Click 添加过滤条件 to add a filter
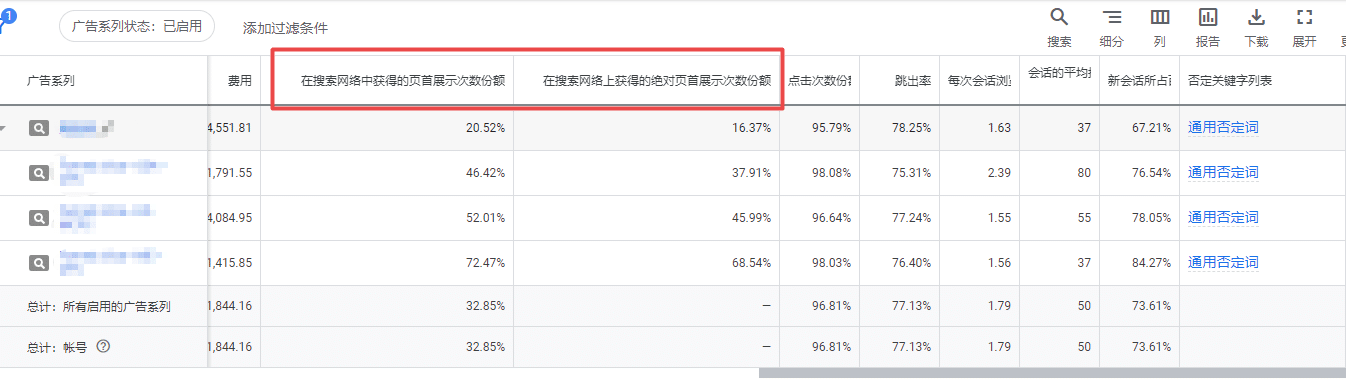This screenshot has width=1346, height=382. (285, 28)
